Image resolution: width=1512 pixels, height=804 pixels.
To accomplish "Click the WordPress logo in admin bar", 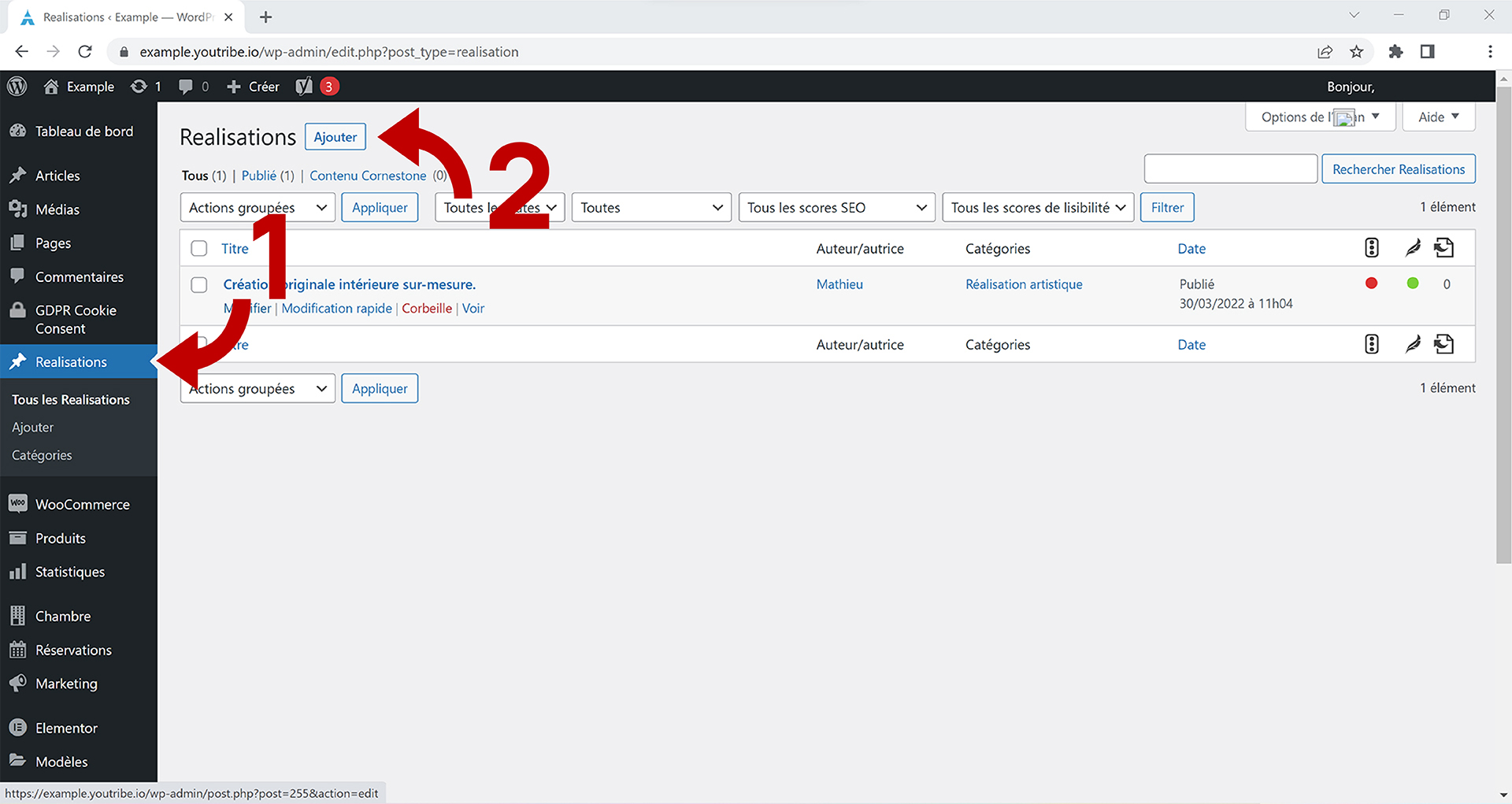I will pos(17,87).
